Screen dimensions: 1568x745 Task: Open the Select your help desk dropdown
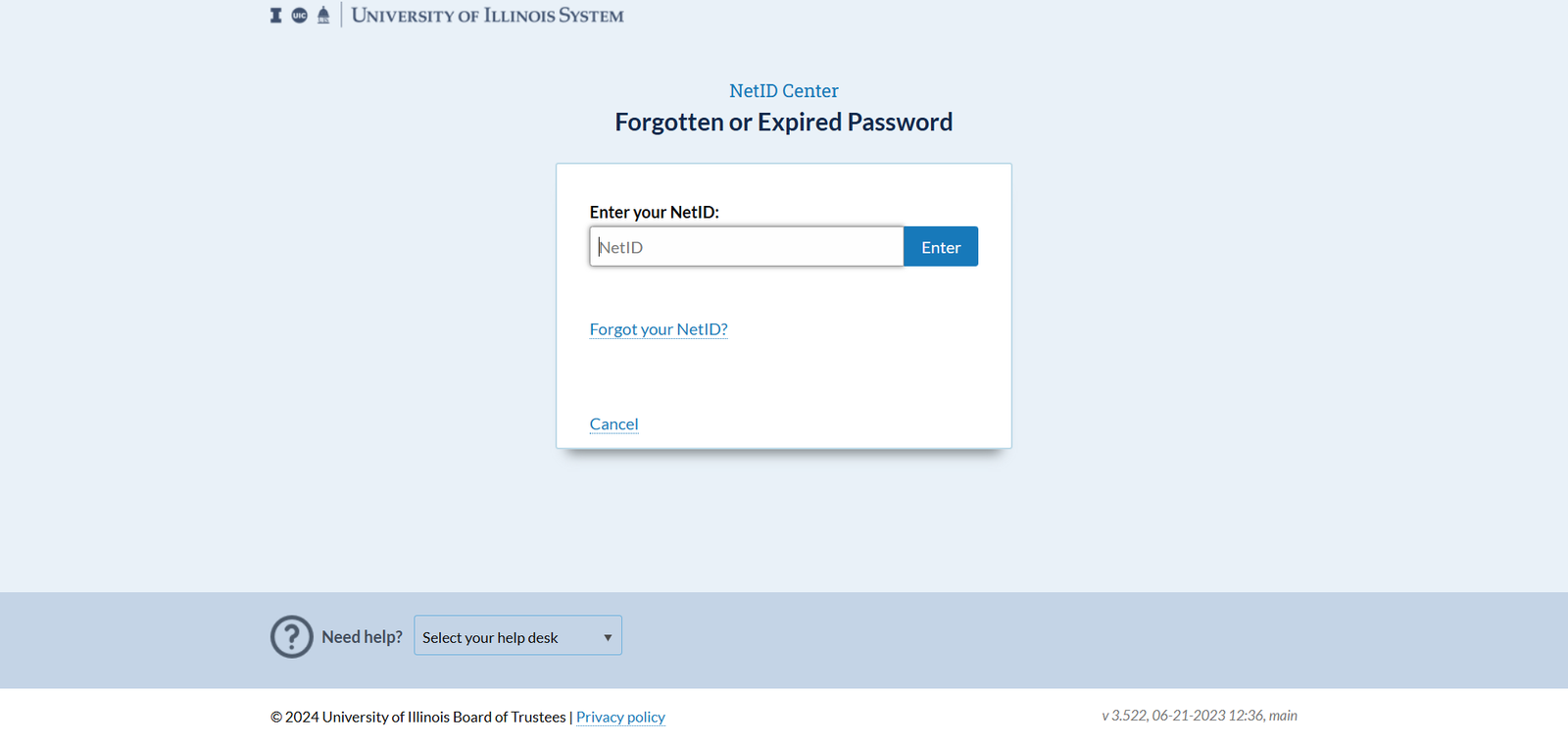tap(517, 635)
